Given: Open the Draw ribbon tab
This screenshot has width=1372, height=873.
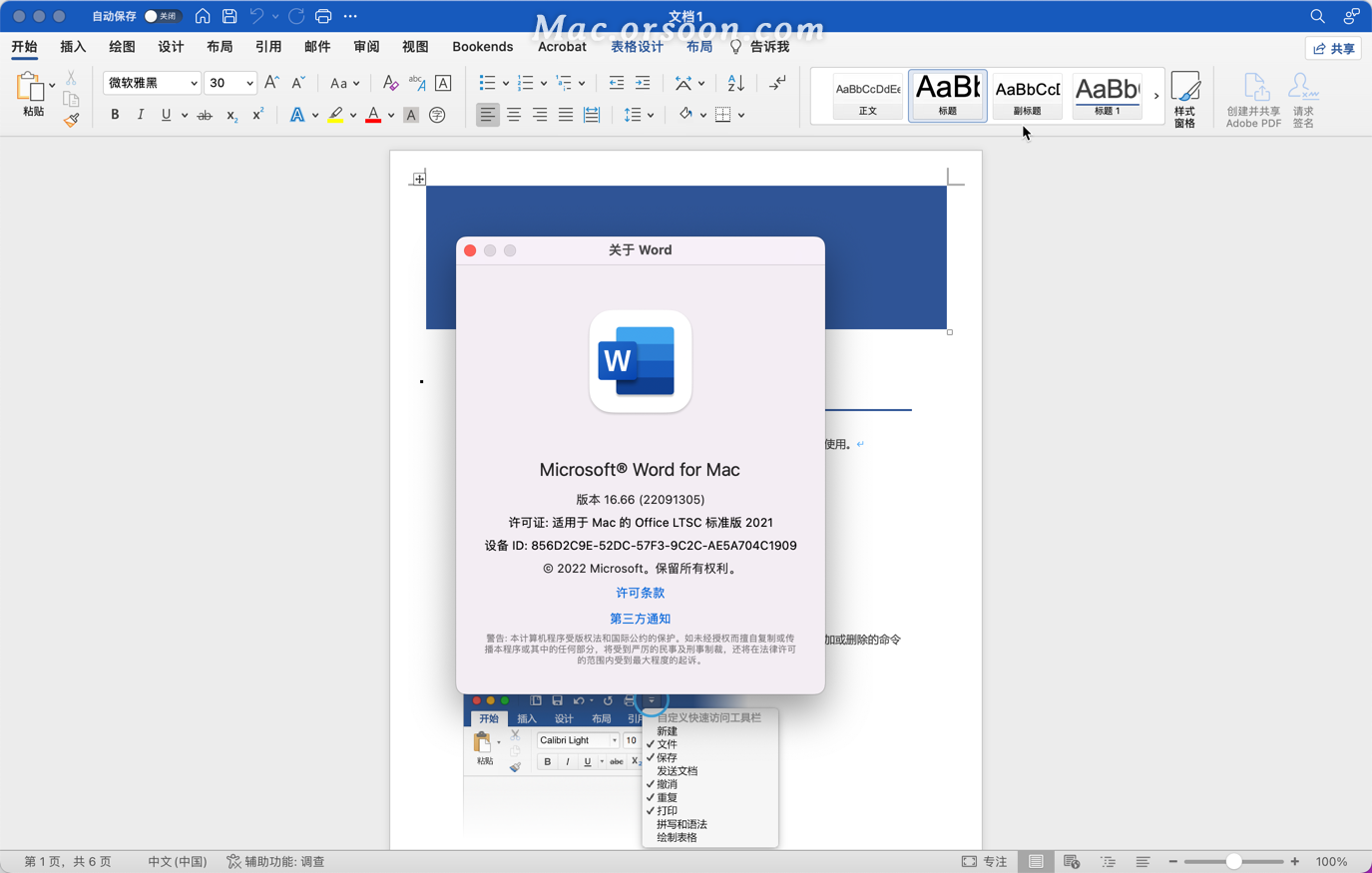Looking at the screenshot, I should click(122, 47).
